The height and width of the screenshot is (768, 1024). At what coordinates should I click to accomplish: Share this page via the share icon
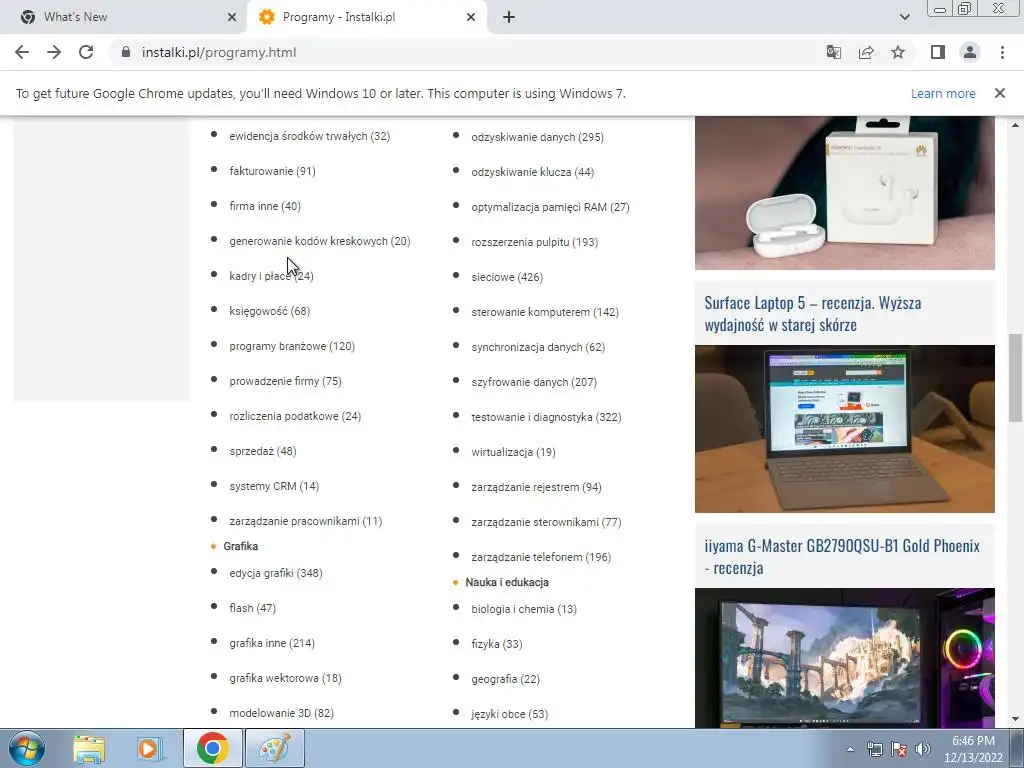(866, 52)
